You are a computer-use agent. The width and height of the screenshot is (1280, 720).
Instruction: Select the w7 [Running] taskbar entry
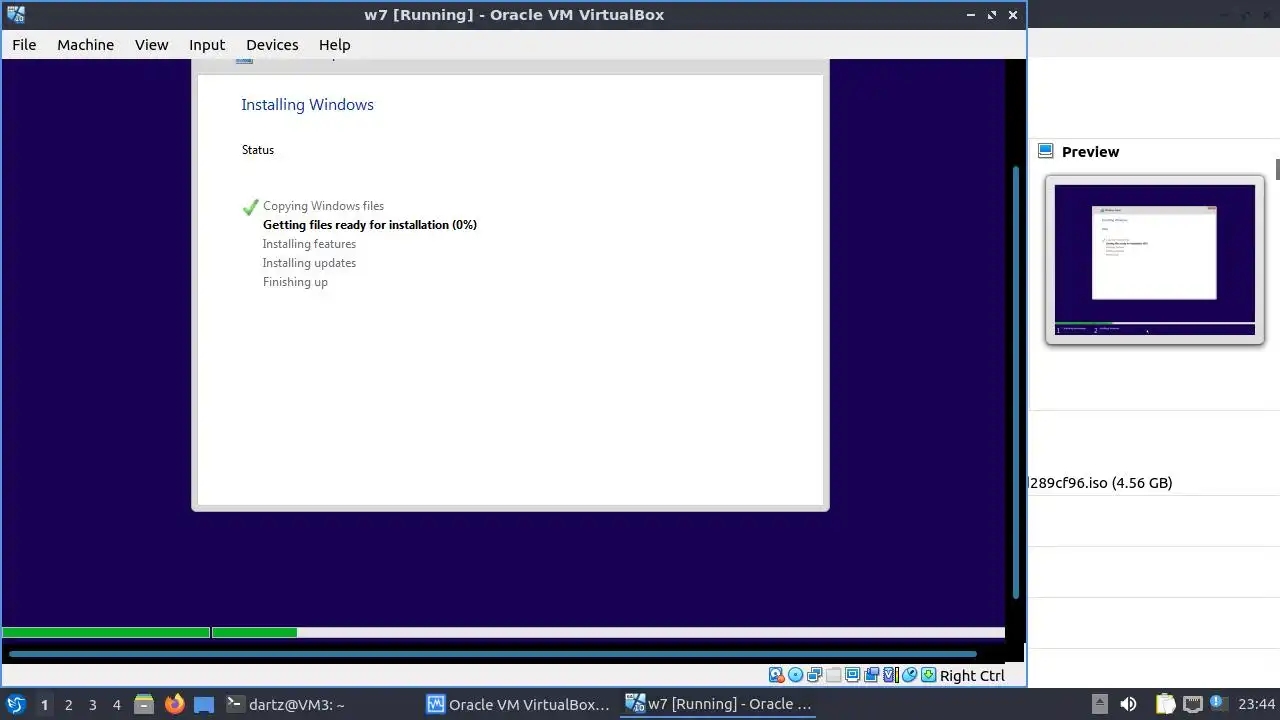tap(719, 704)
